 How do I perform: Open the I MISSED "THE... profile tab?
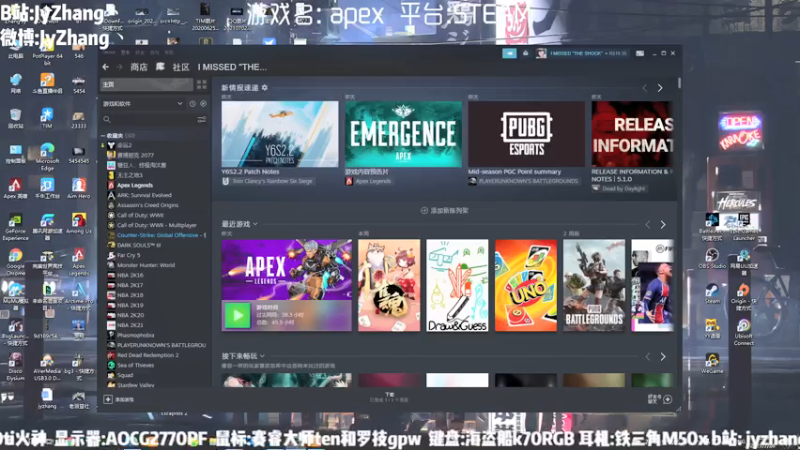coord(232,67)
